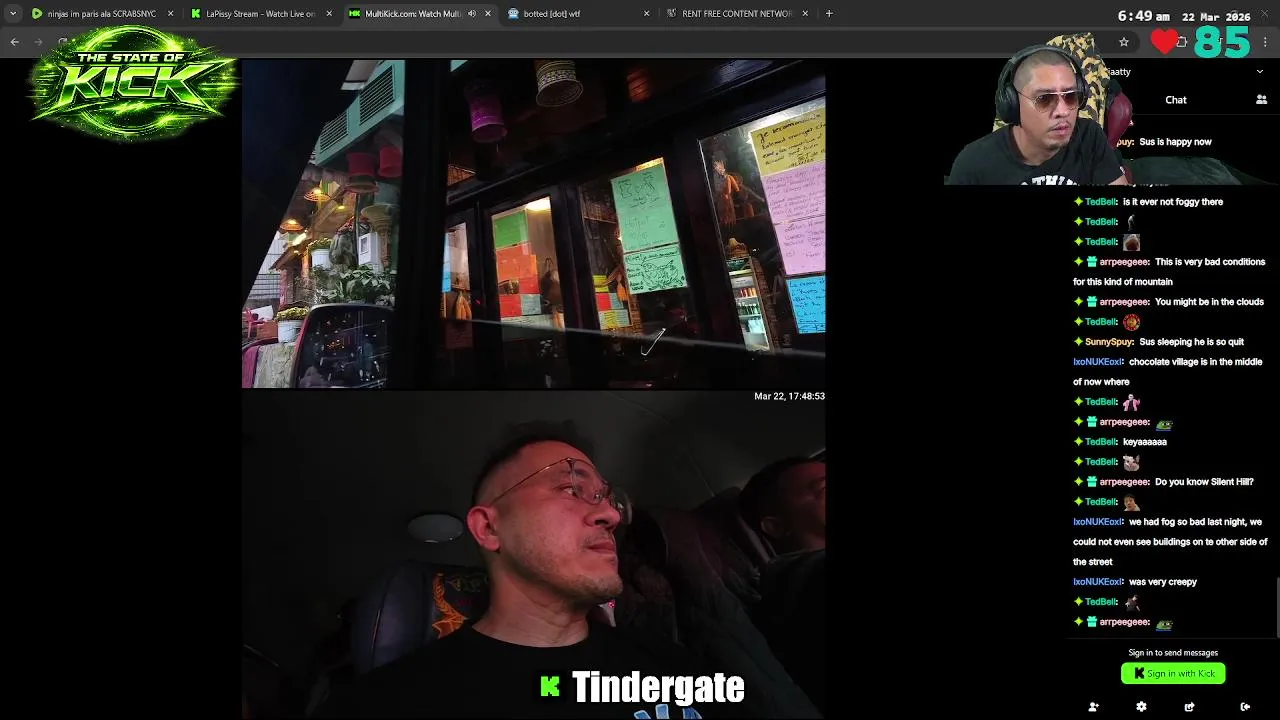Image resolution: width=1280 pixels, height=720 pixels.
Task: Open the browser tab search dropdown
Action: [x=13, y=14]
